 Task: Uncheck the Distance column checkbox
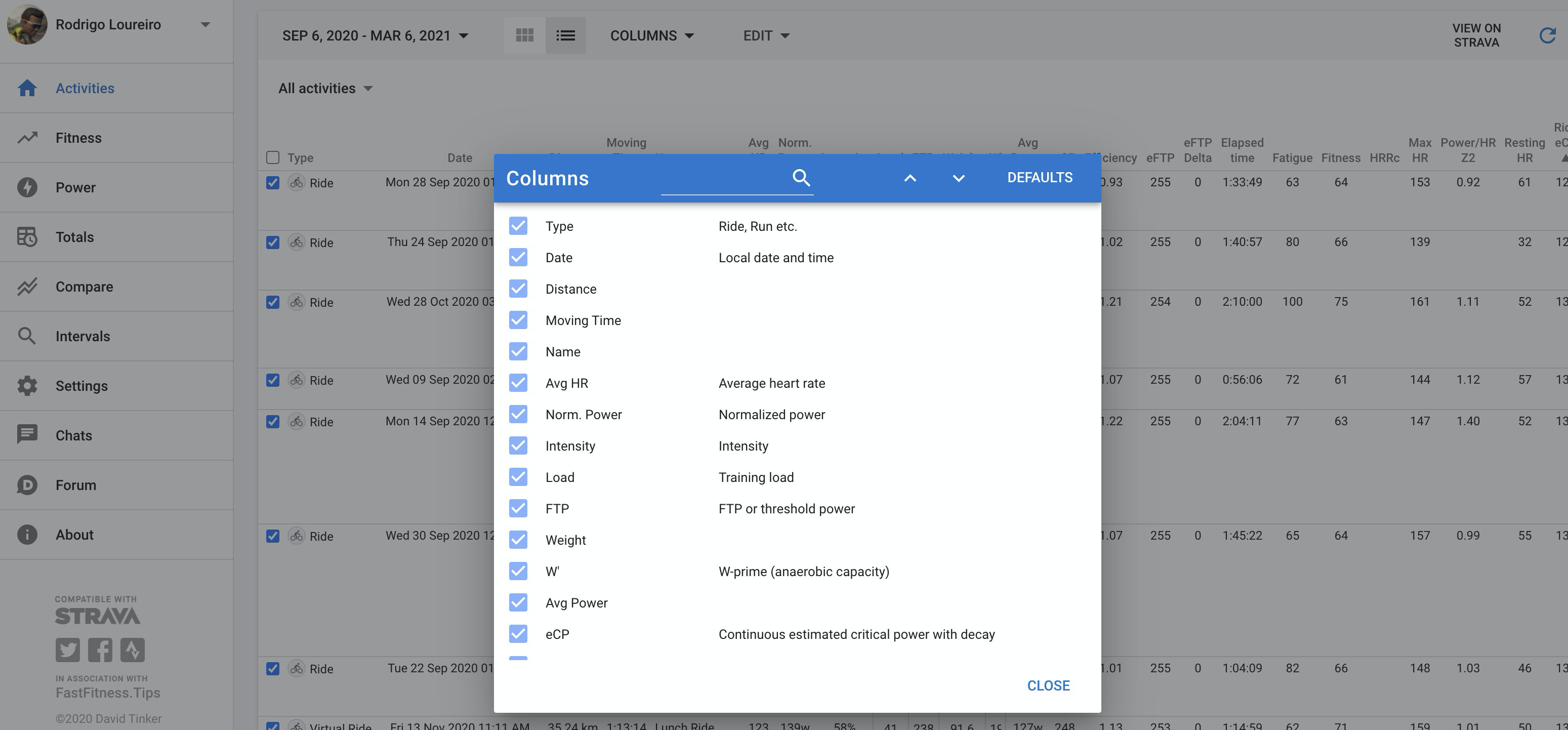(x=518, y=289)
